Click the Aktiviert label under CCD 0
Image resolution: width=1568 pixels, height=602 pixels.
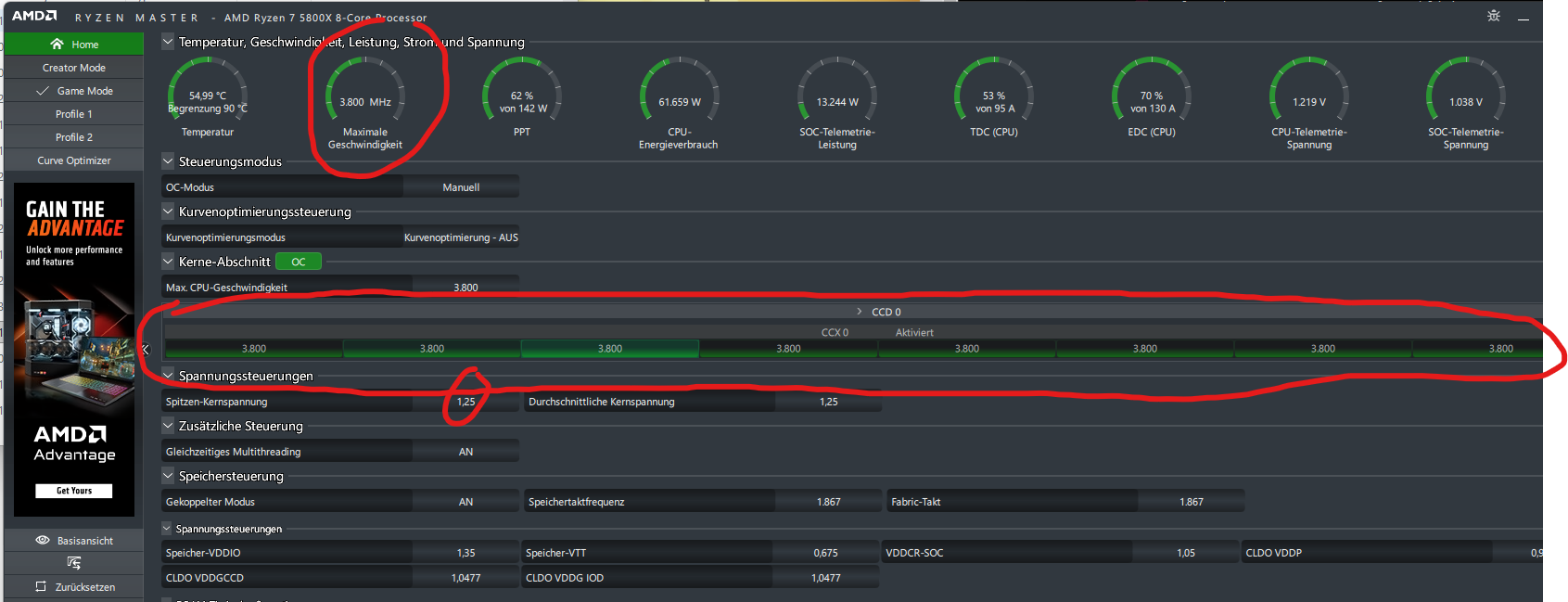coord(914,332)
